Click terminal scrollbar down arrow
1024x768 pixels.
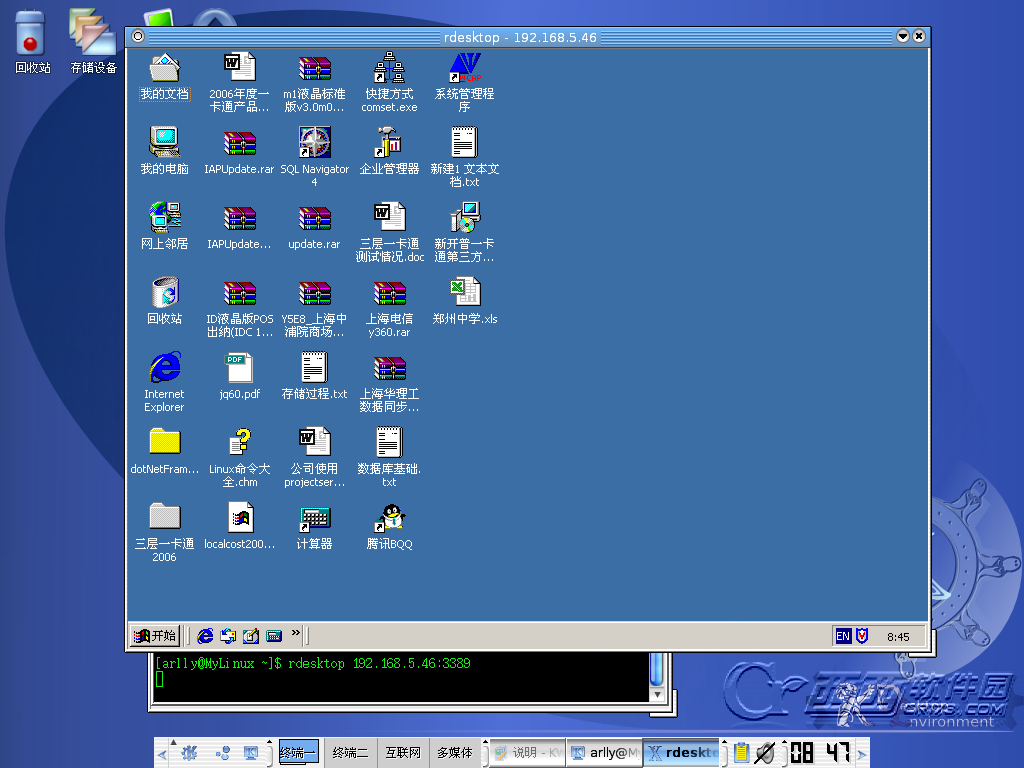(x=657, y=693)
